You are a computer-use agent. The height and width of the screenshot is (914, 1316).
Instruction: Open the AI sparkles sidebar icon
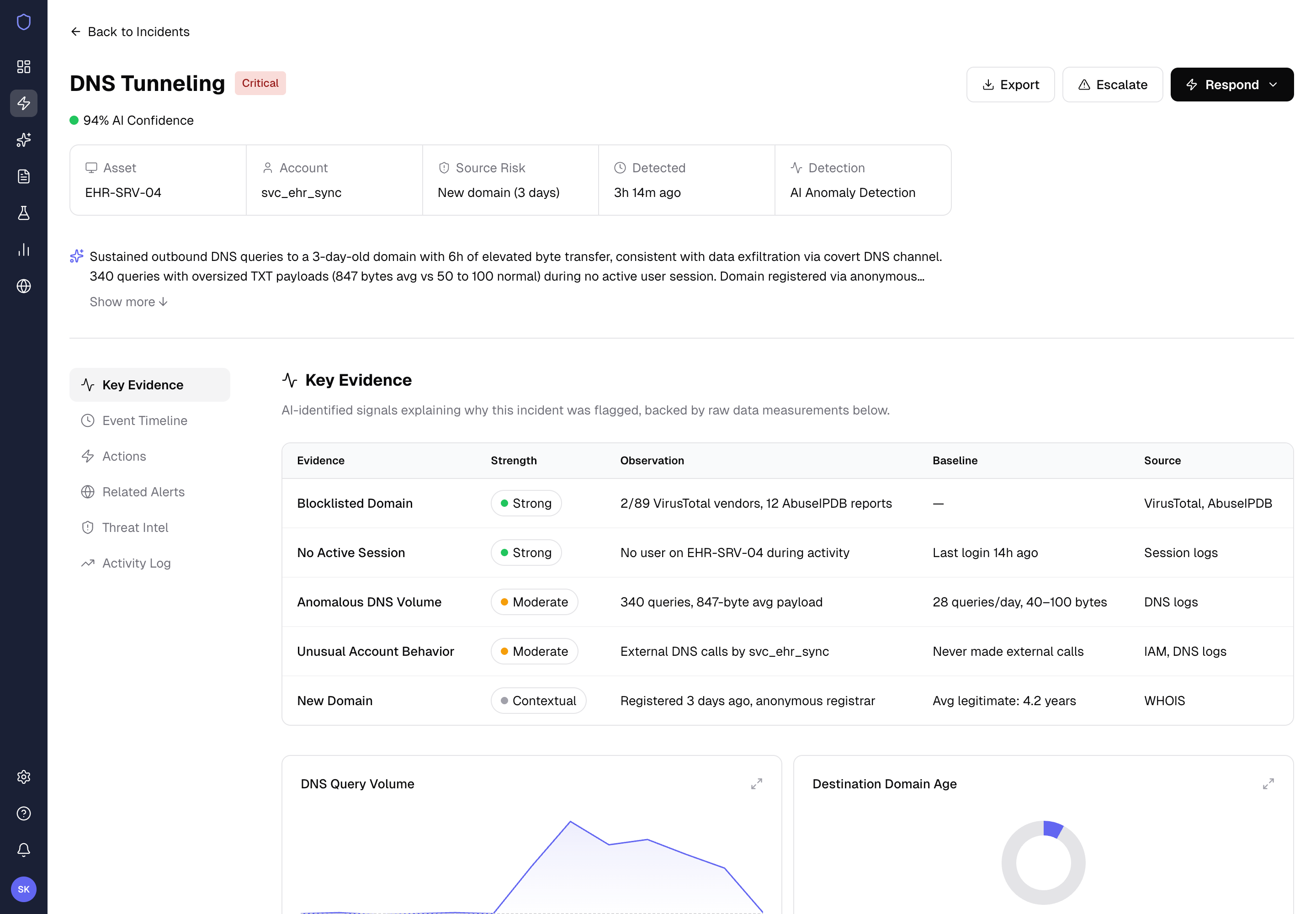tap(23, 140)
